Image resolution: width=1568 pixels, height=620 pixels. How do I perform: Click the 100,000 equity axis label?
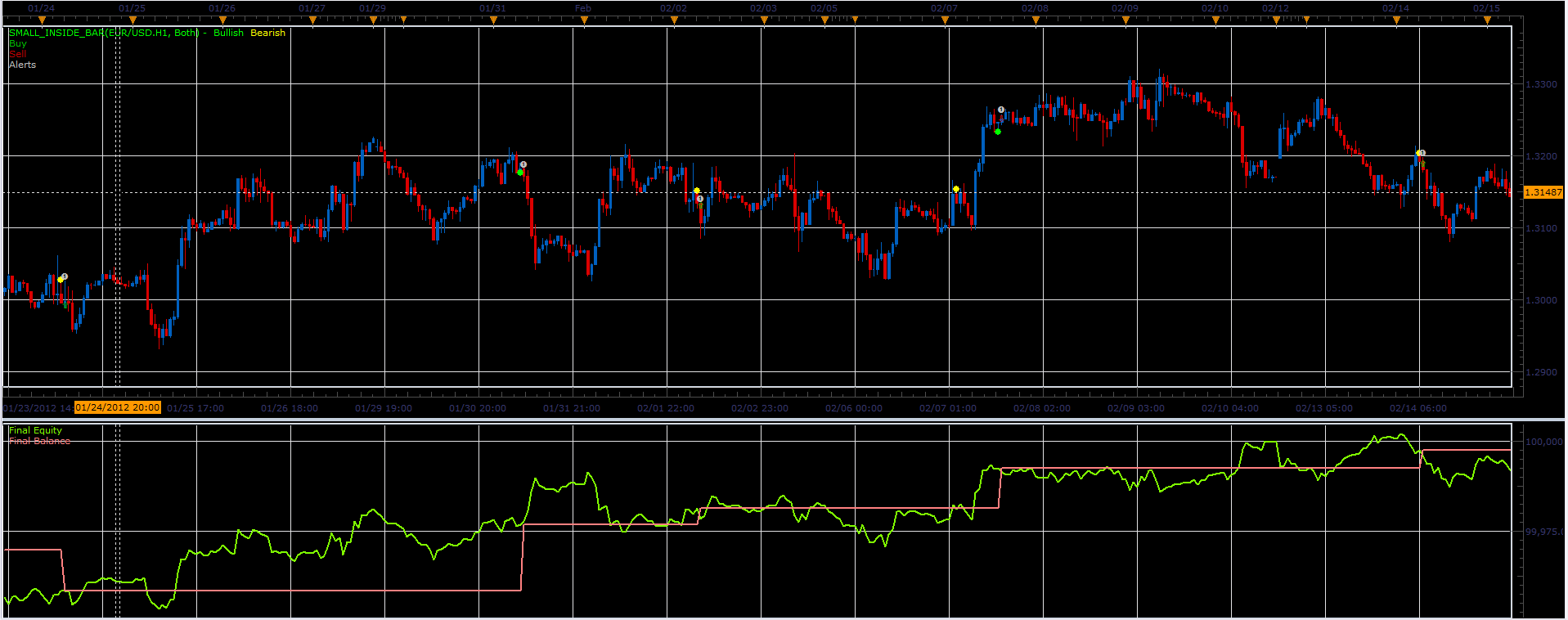click(1543, 442)
